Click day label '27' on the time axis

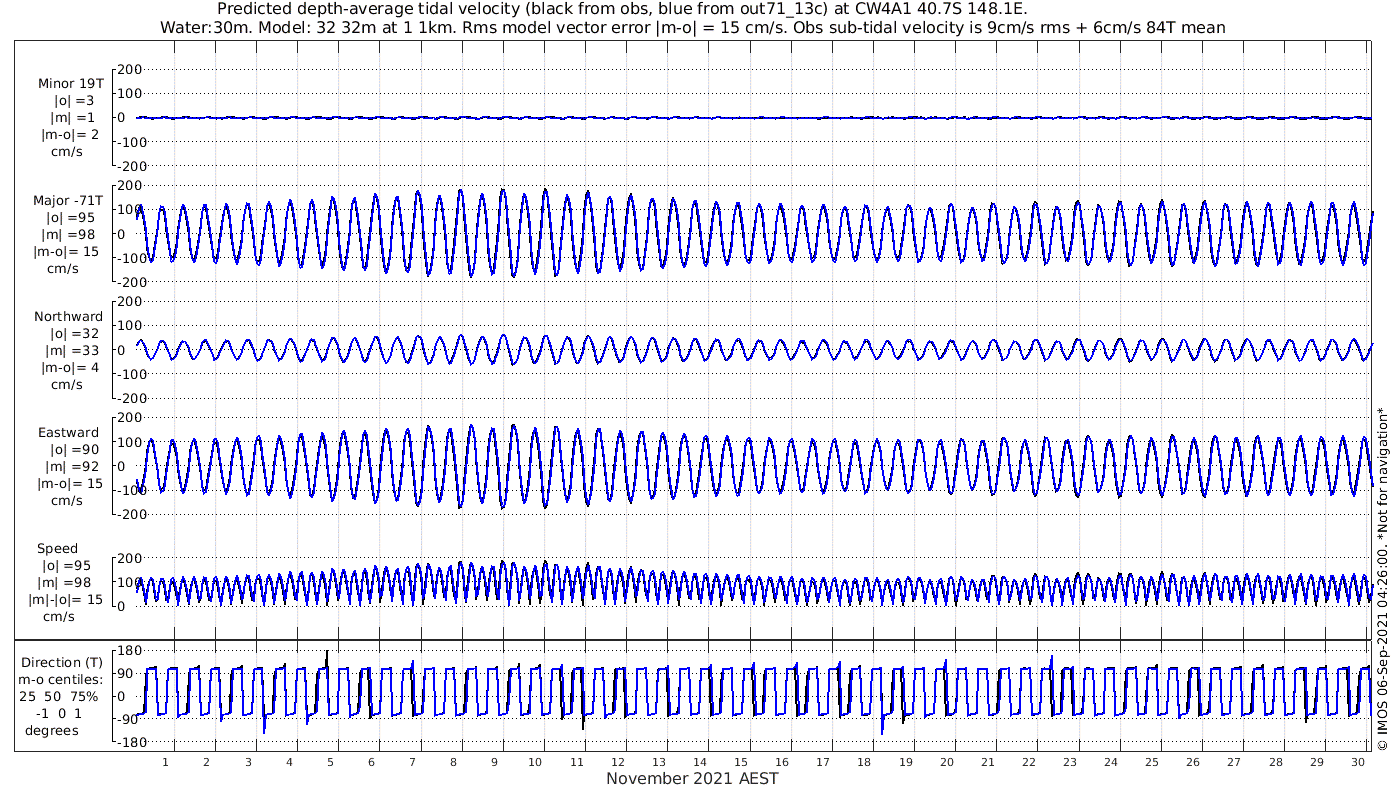click(1234, 762)
